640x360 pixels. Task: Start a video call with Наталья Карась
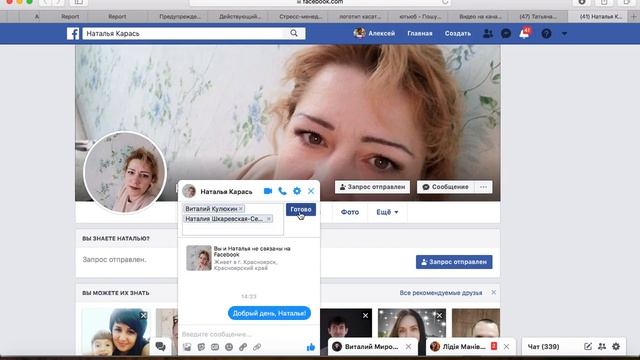[x=268, y=191]
